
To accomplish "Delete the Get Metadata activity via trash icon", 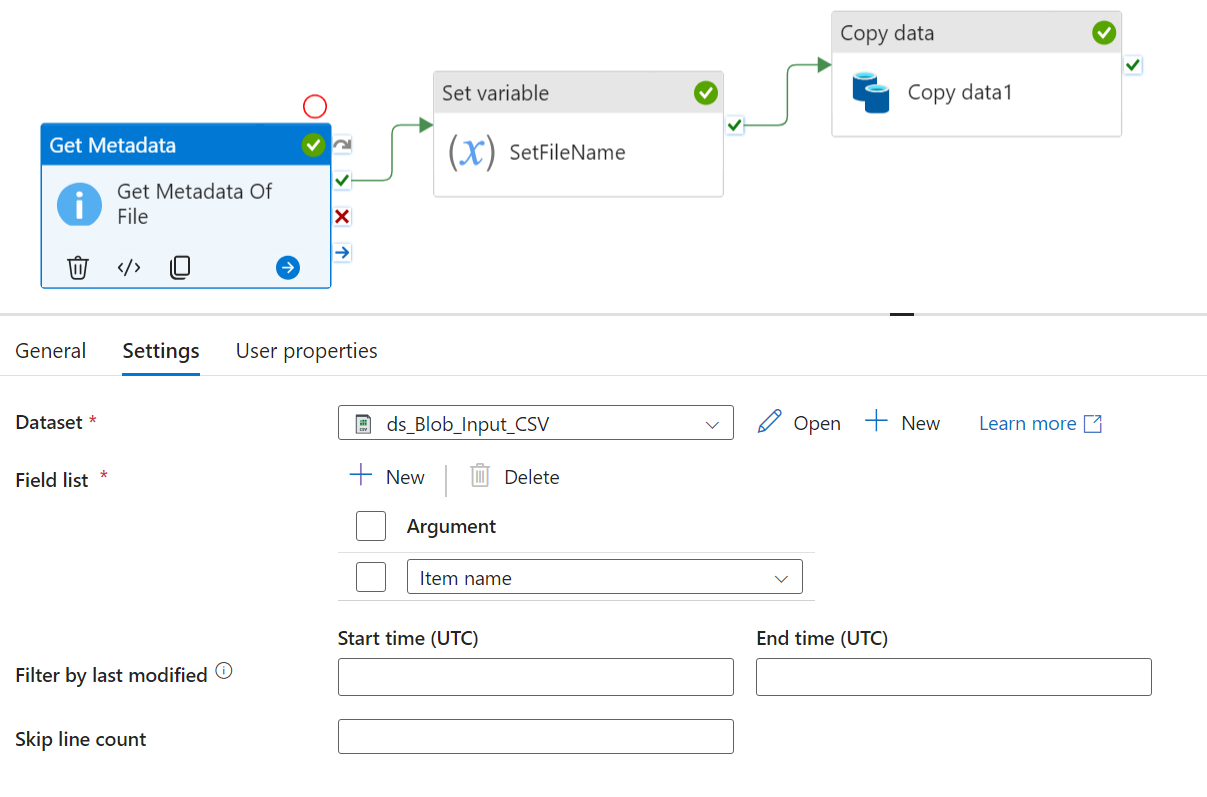I will [x=78, y=268].
